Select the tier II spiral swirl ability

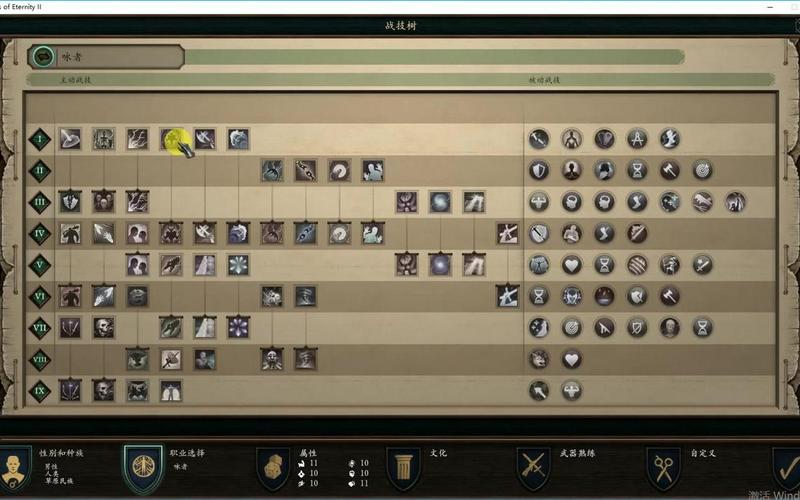pyautogui.click(x=339, y=170)
